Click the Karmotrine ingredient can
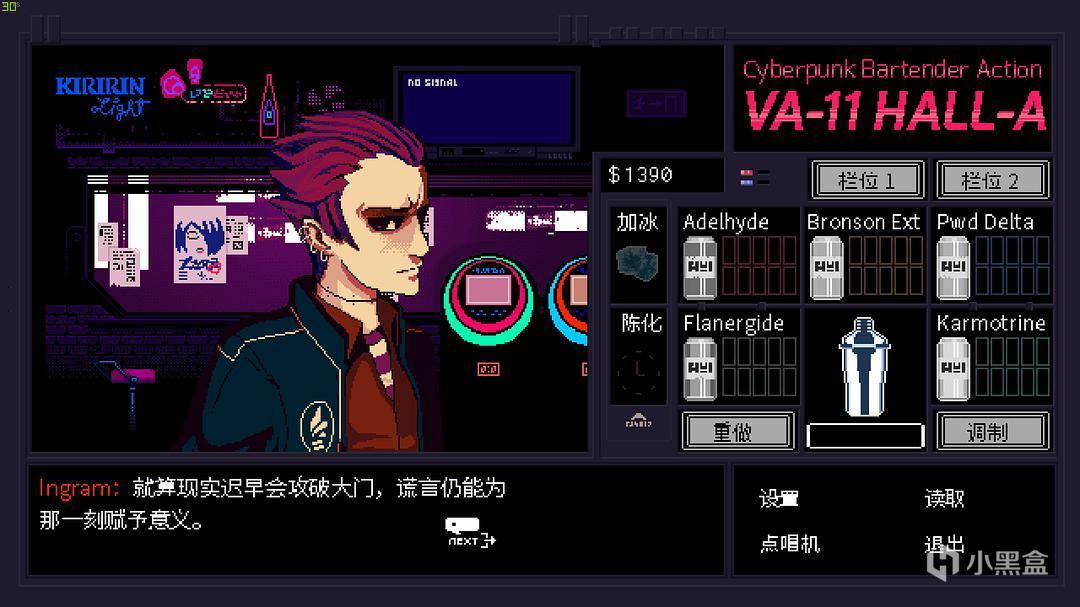 [953, 369]
